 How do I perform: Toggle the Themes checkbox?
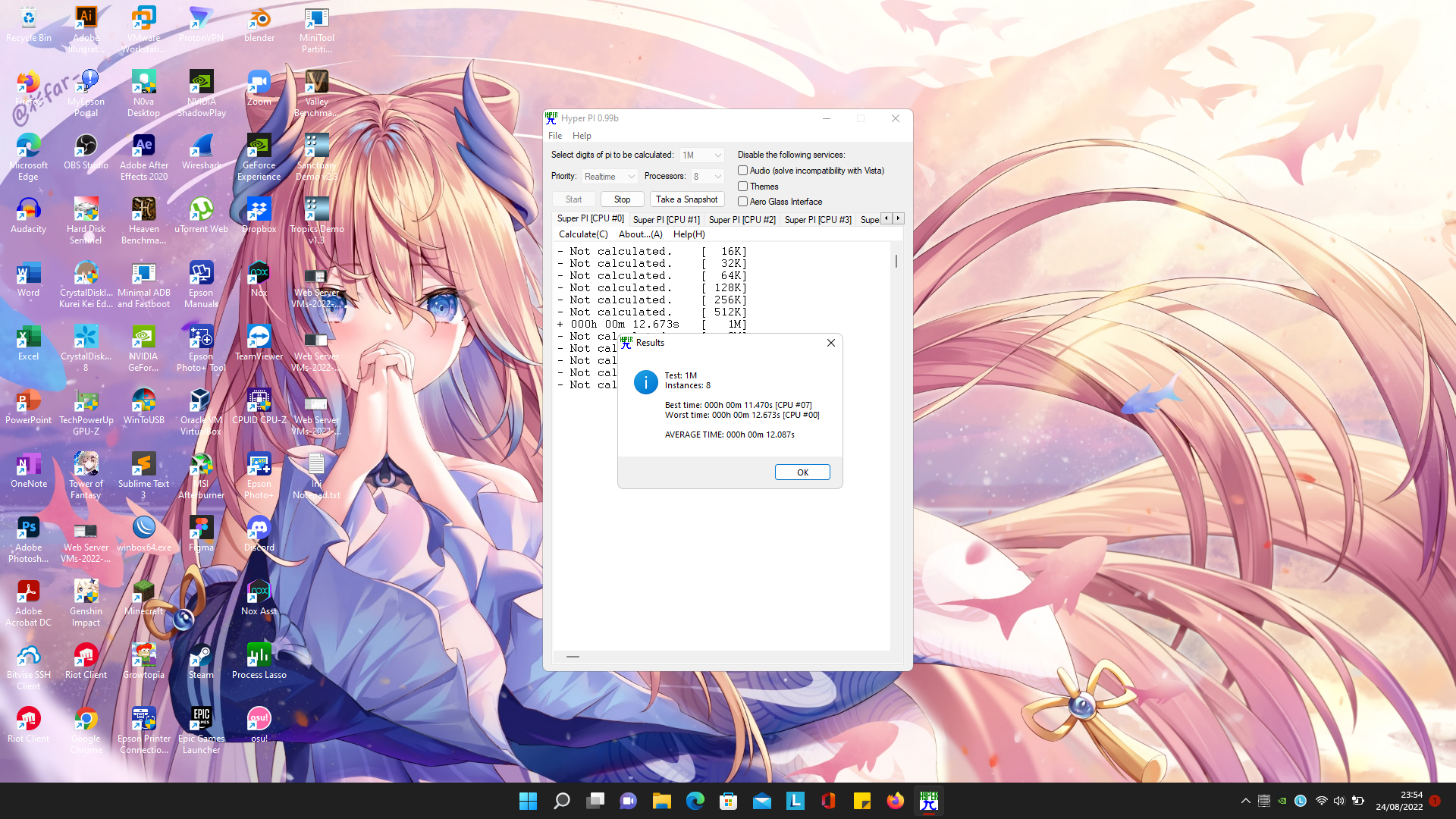point(743,187)
